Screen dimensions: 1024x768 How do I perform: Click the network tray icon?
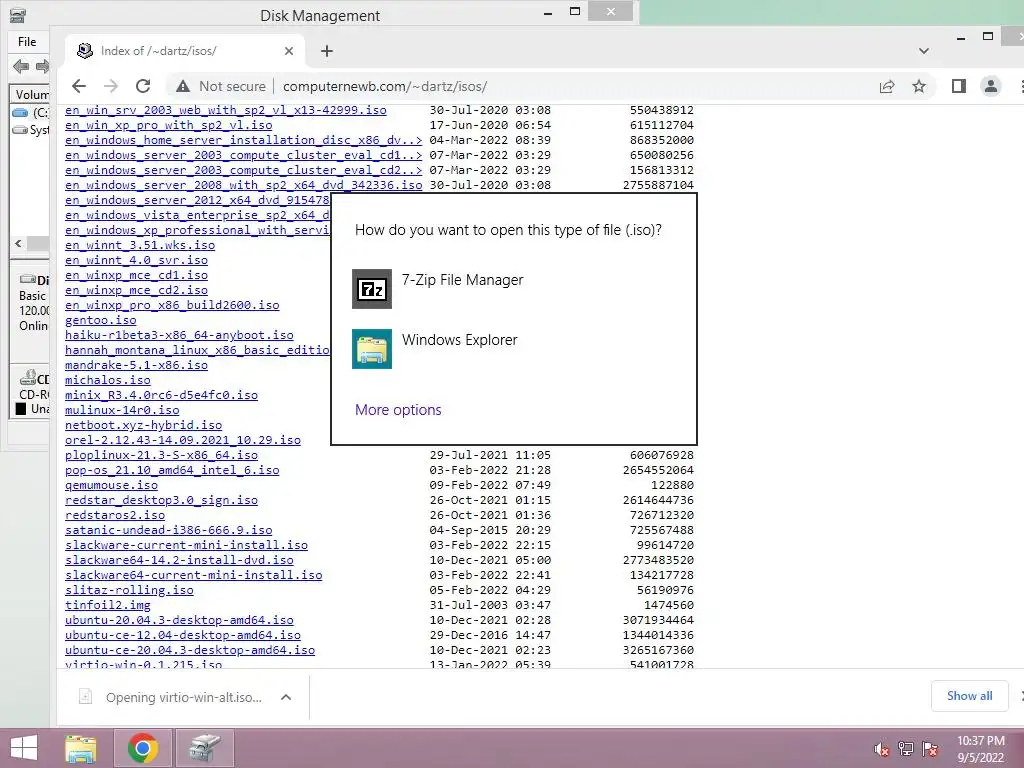906,749
